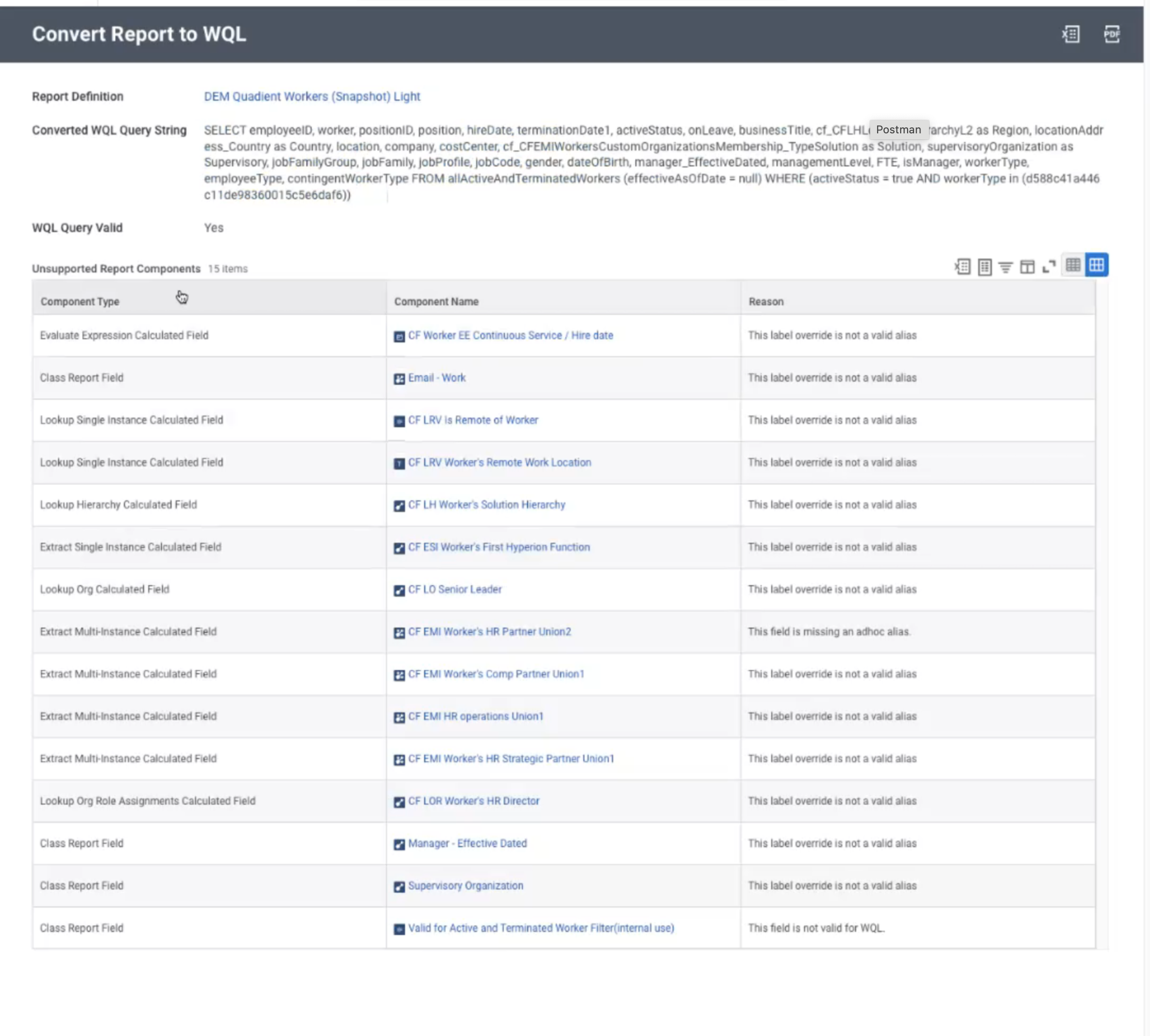This screenshot has width=1150, height=1036.
Task: Toggle the column layout icon
Action: click(1027, 266)
